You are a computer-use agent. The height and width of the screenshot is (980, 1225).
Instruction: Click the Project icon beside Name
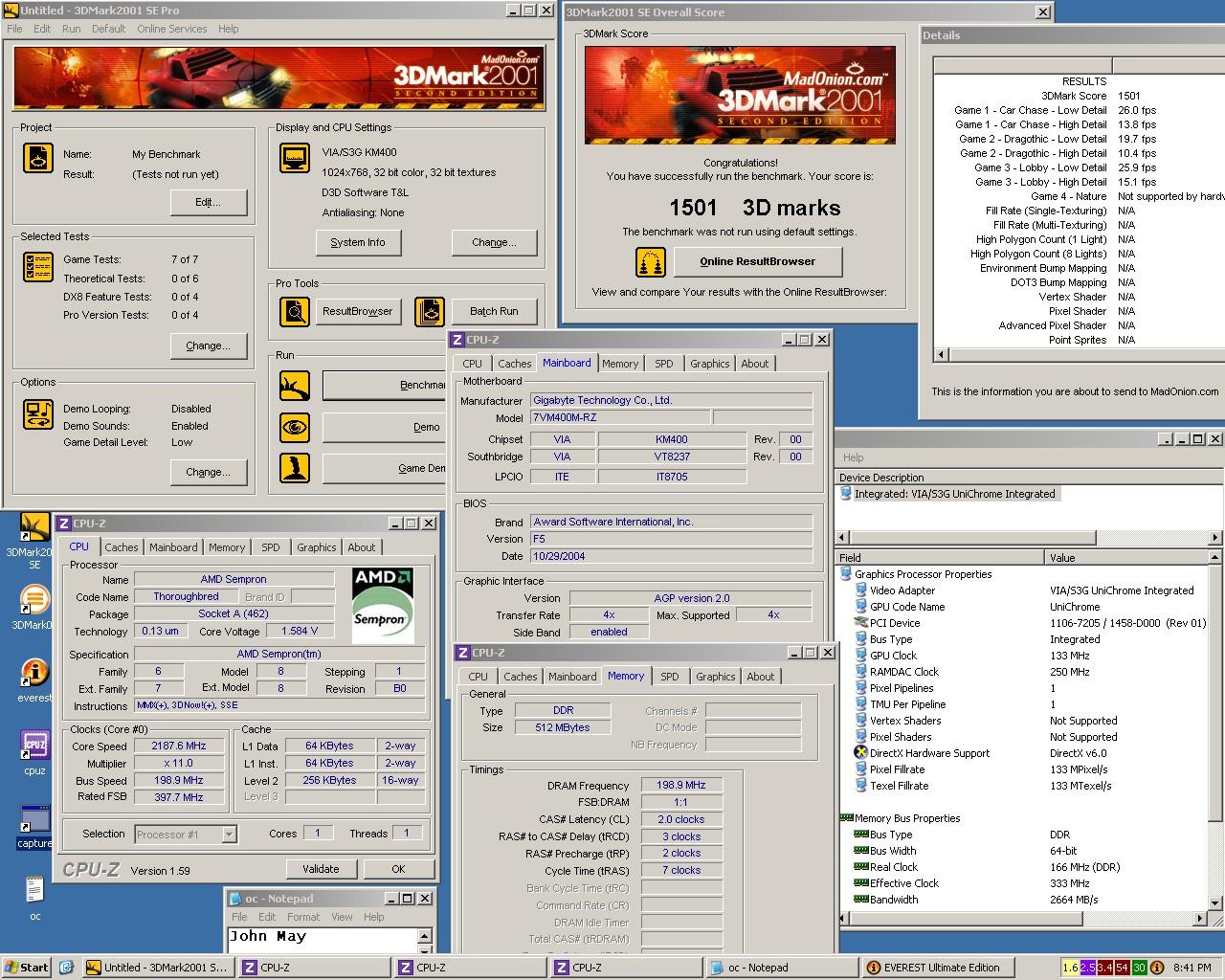click(x=38, y=158)
